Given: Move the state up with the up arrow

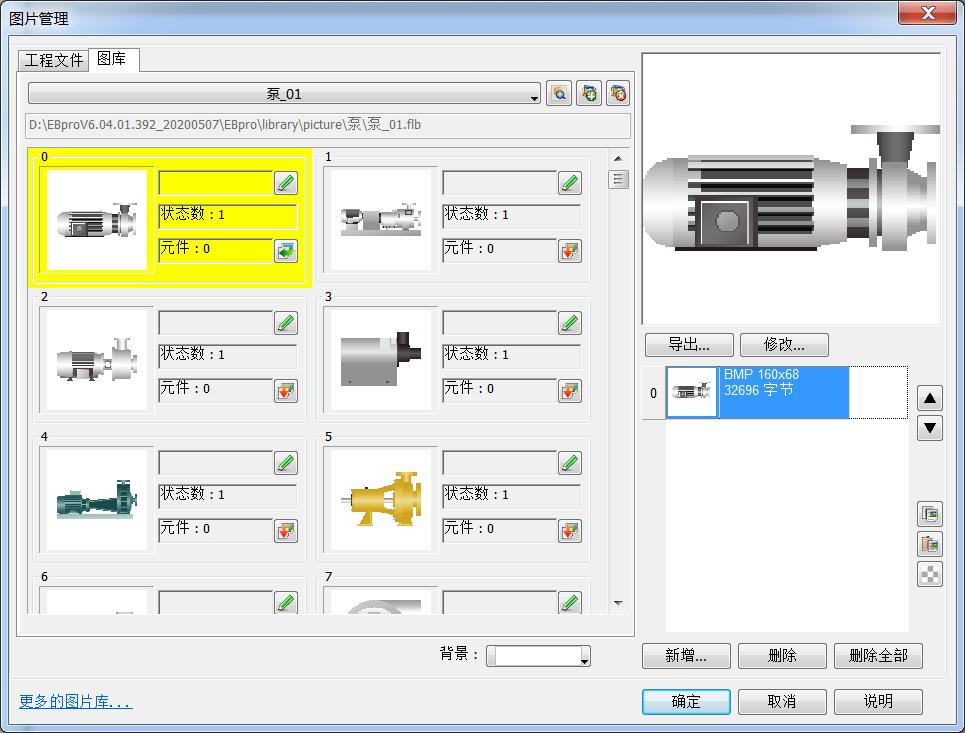Looking at the screenshot, I should pos(930,399).
